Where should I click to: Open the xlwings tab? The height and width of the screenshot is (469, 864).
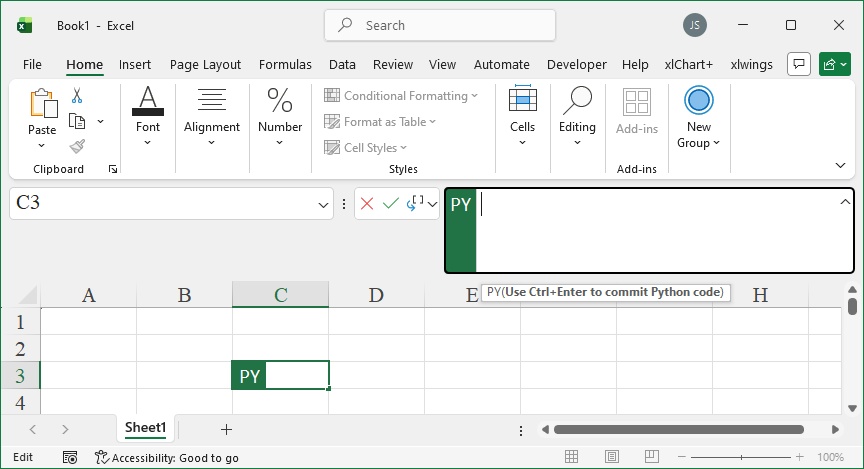tap(752, 64)
